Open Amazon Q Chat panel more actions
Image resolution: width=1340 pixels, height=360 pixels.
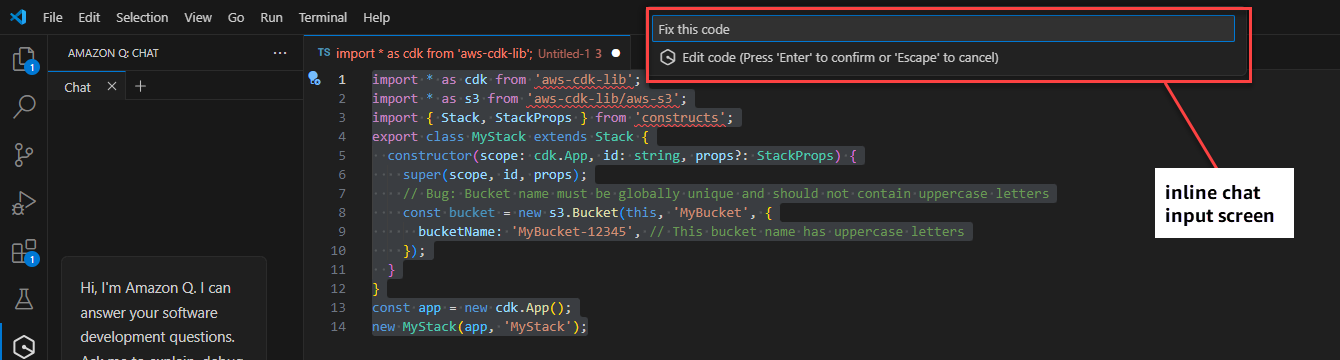pyautogui.click(x=280, y=53)
